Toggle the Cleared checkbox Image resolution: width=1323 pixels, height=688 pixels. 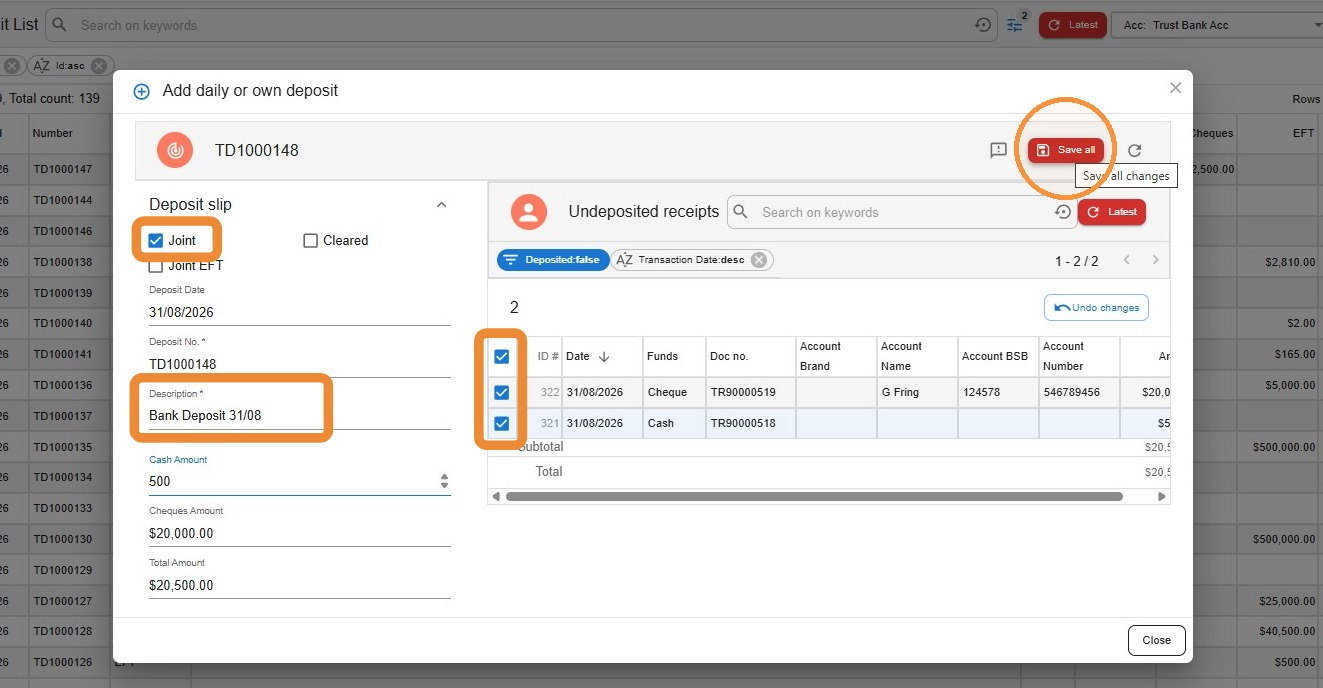[x=310, y=240]
